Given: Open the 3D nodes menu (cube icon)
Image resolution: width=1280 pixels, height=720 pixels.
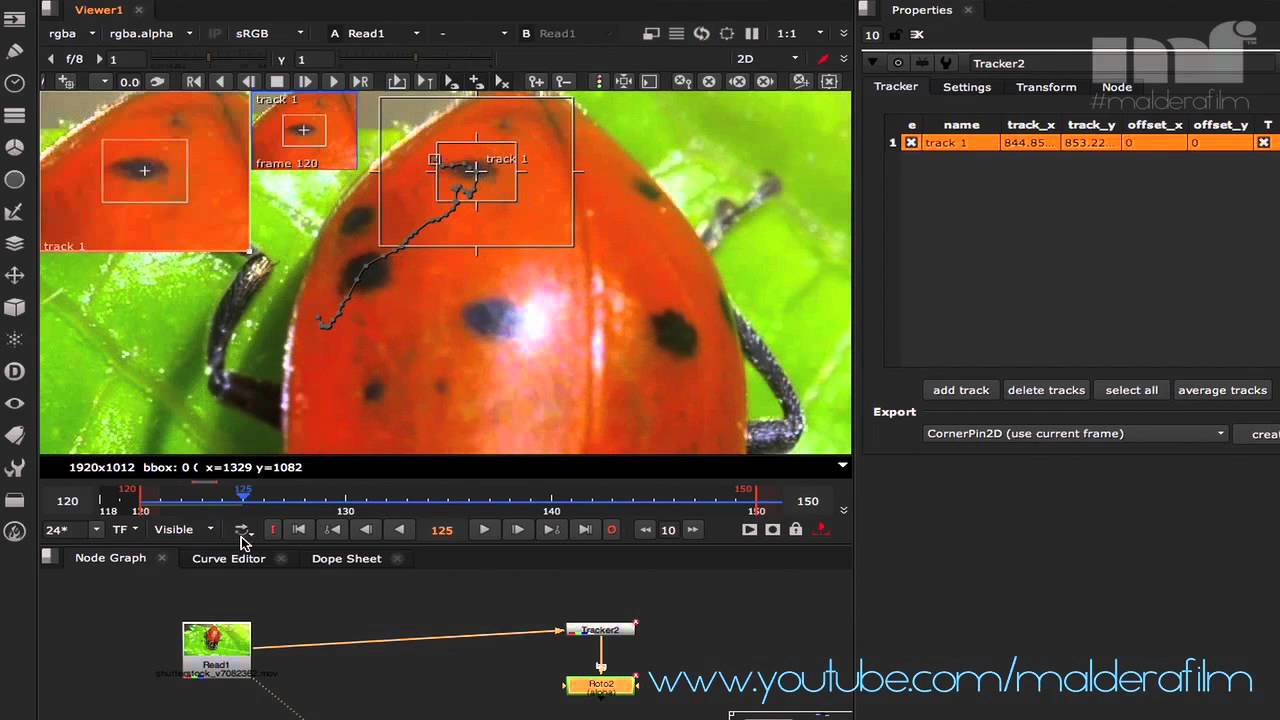Looking at the screenshot, I should tap(15, 307).
